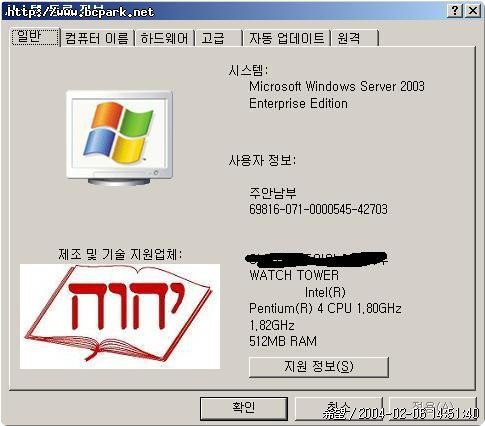Screen dimensions: 485x426
Task: Go to the 고급 tab
Action: tap(219, 38)
